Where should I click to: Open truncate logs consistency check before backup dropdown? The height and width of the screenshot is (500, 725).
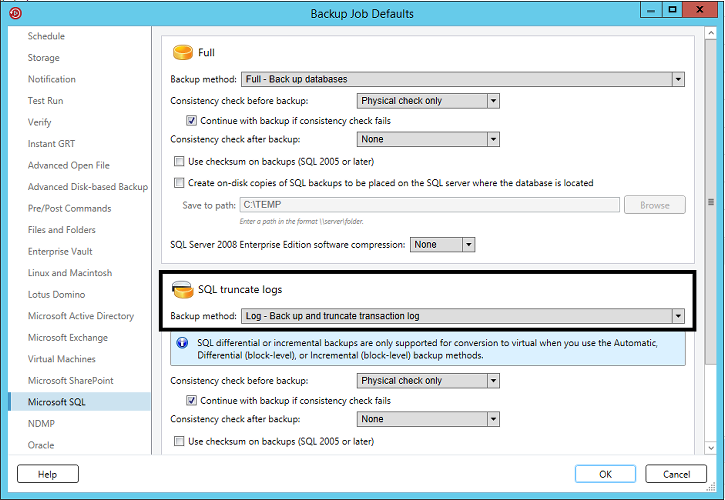428,381
